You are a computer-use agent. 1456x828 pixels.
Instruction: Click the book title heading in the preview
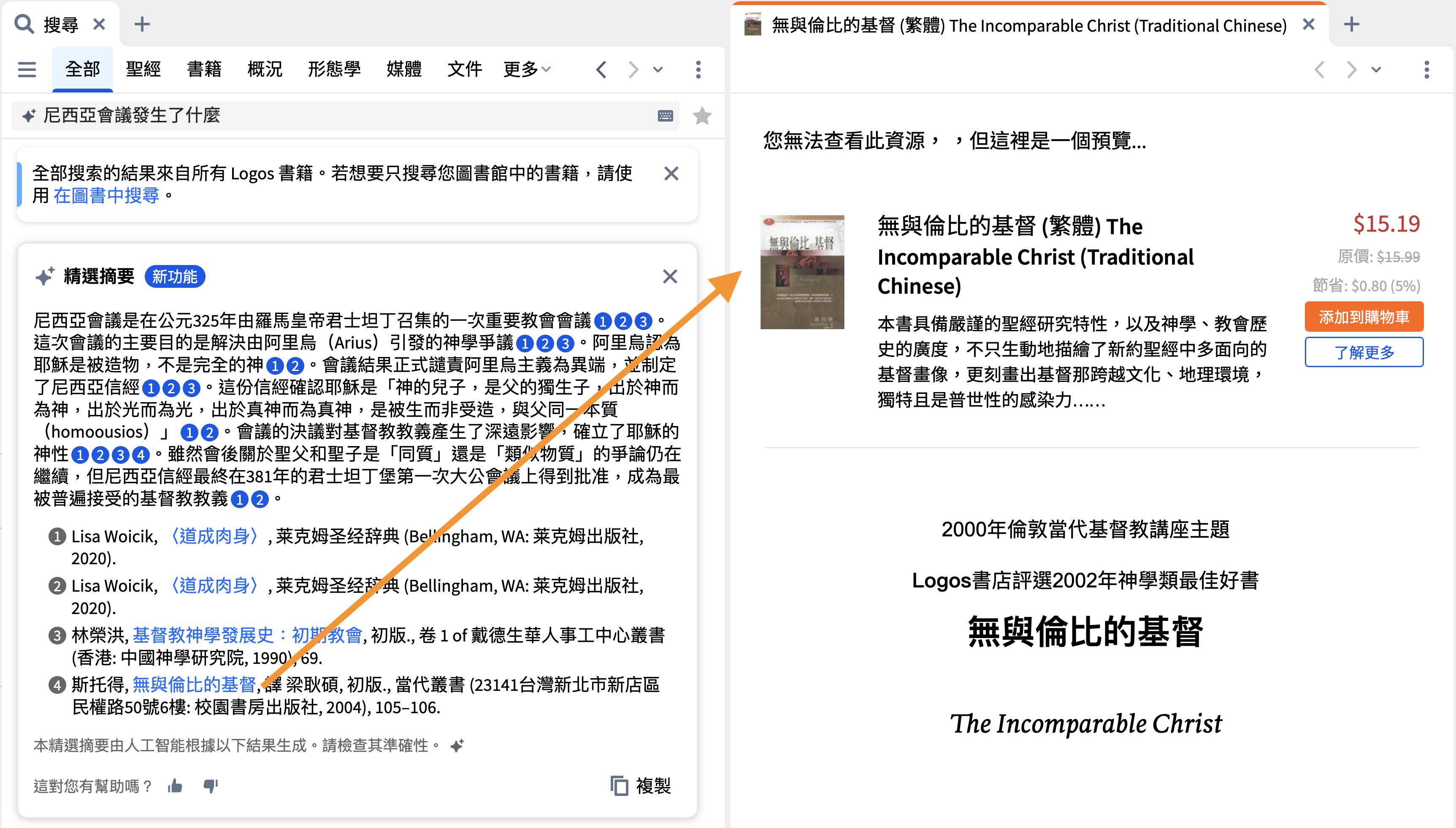pyautogui.click(x=1035, y=257)
